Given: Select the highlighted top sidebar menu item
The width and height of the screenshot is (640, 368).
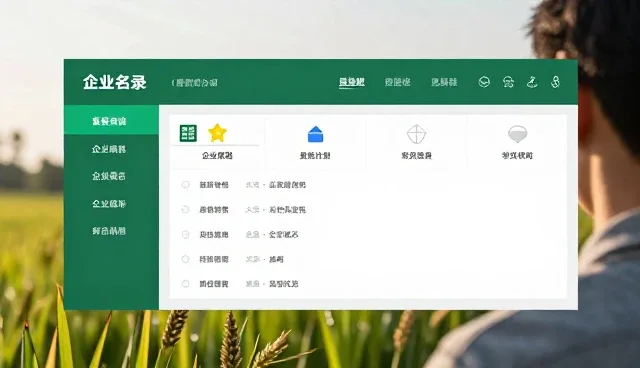Looking at the screenshot, I should pyautogui.click(x=111, y=120).
